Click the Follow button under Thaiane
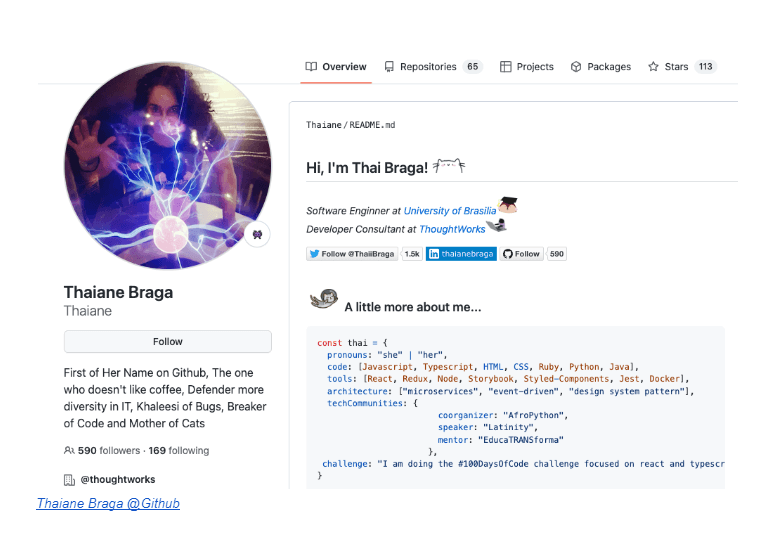This screenshot has width=776, height=542. tap(168, 342)
